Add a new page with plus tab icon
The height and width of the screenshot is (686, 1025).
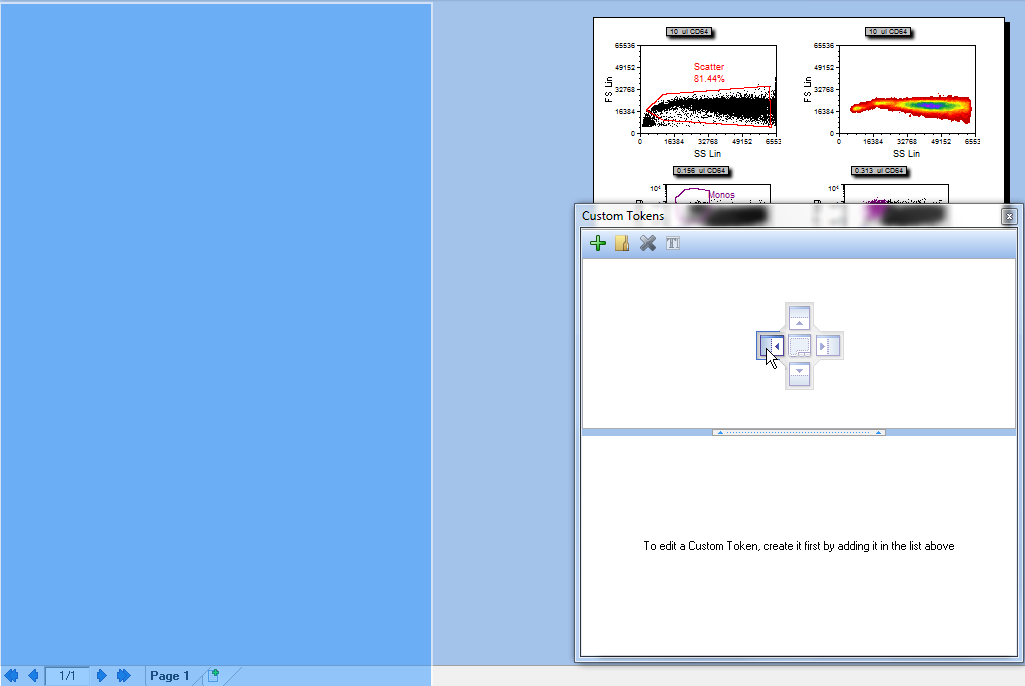[213, 676]
